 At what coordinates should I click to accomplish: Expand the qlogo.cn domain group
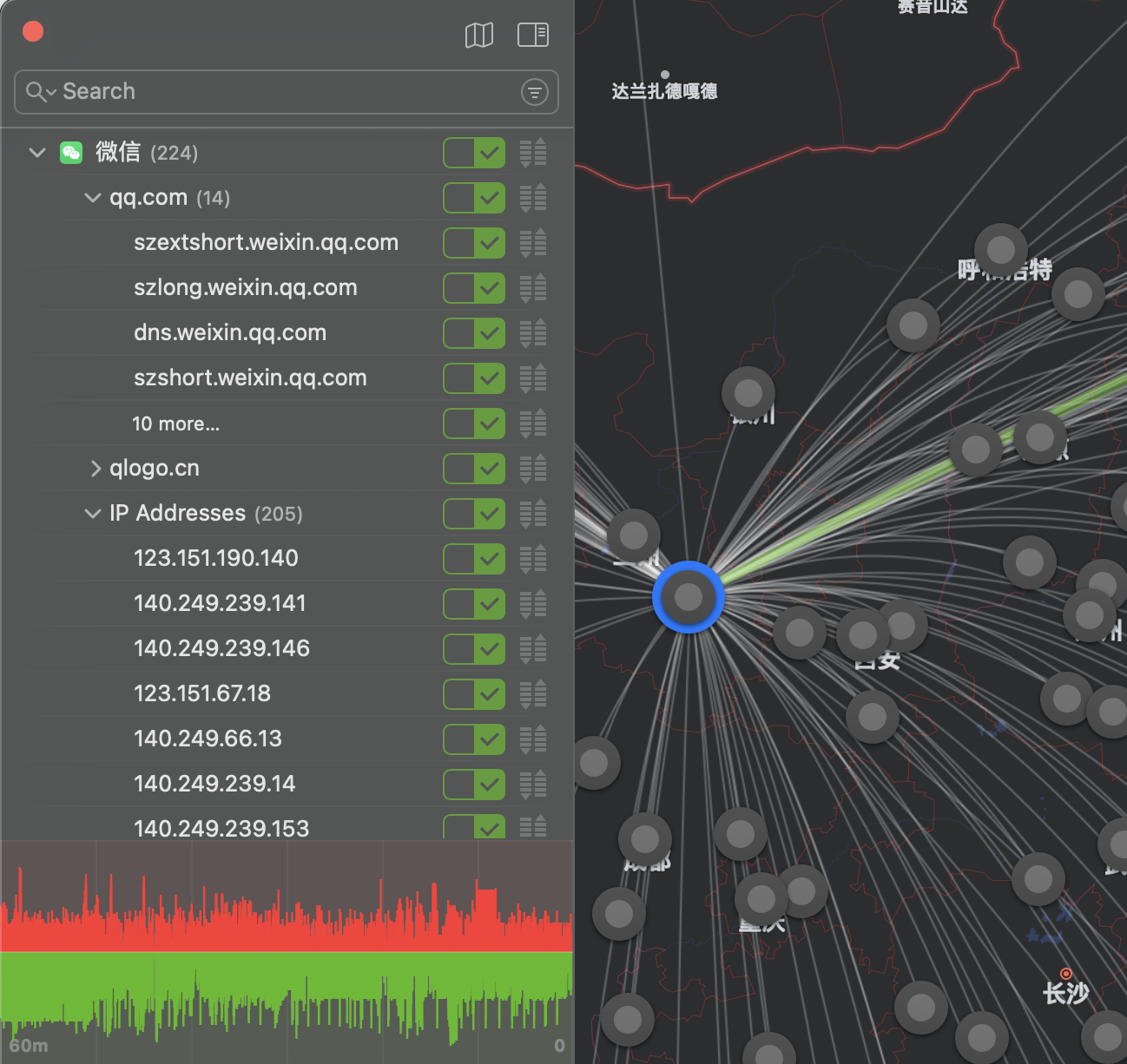click(96, 469)
